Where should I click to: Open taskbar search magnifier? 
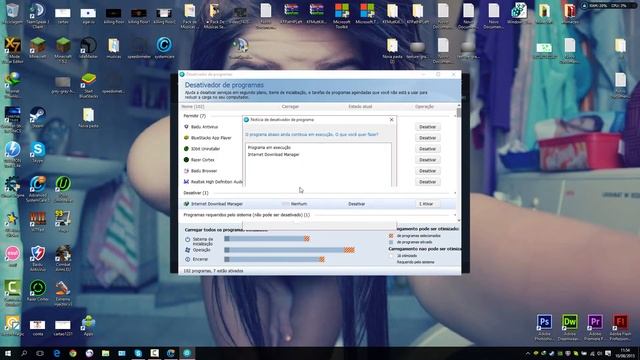click(x=24, y=353)
